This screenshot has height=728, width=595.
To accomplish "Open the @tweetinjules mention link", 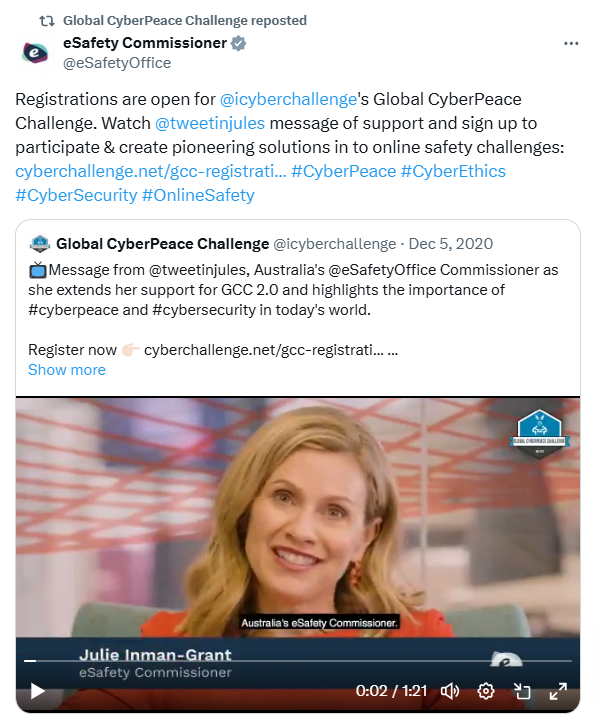I will (210, 124).
